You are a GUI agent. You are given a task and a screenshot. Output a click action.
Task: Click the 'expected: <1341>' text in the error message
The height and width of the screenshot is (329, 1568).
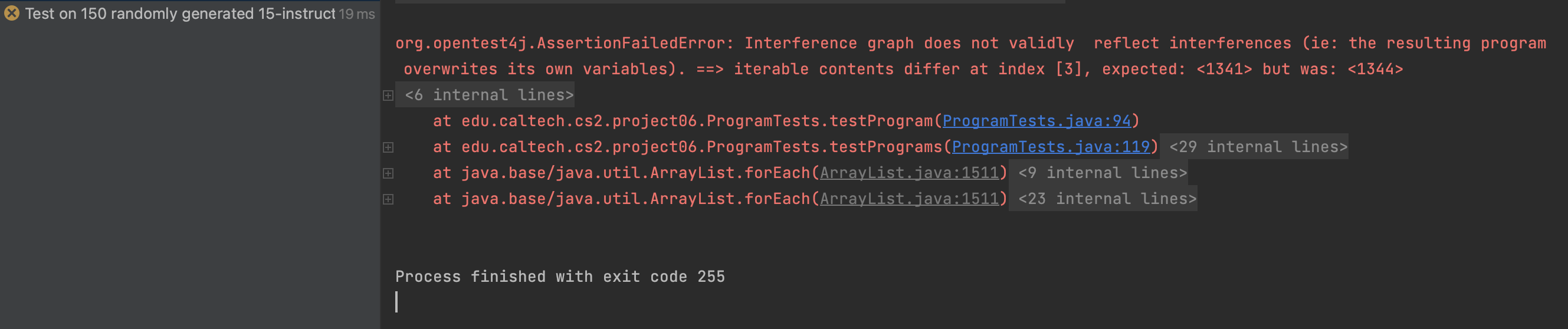click(1176, 70)
